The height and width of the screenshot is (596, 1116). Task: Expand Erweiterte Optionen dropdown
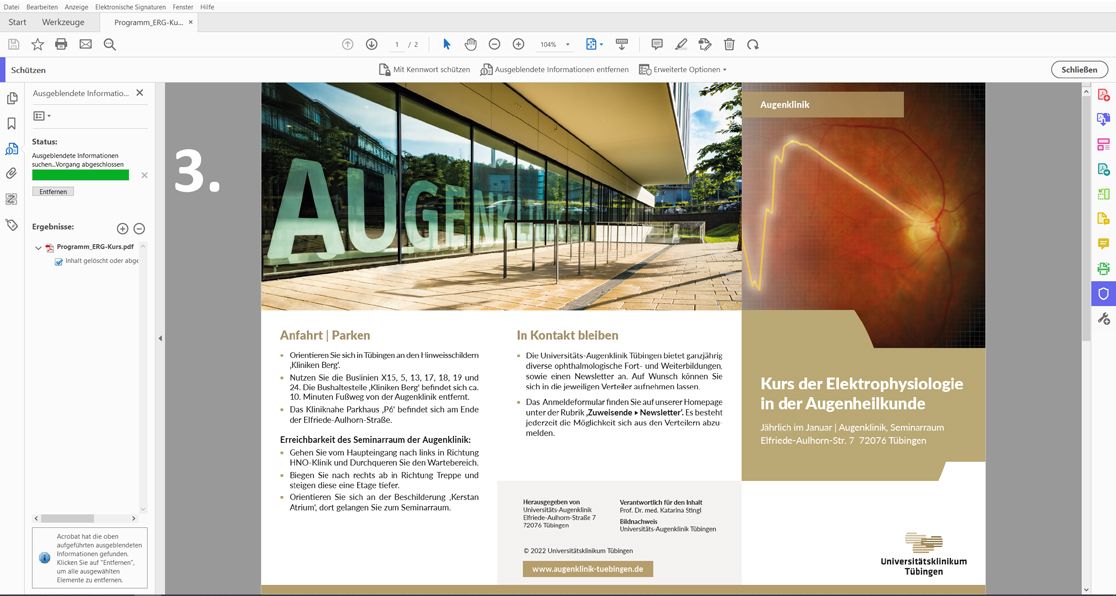pos(683,70)
